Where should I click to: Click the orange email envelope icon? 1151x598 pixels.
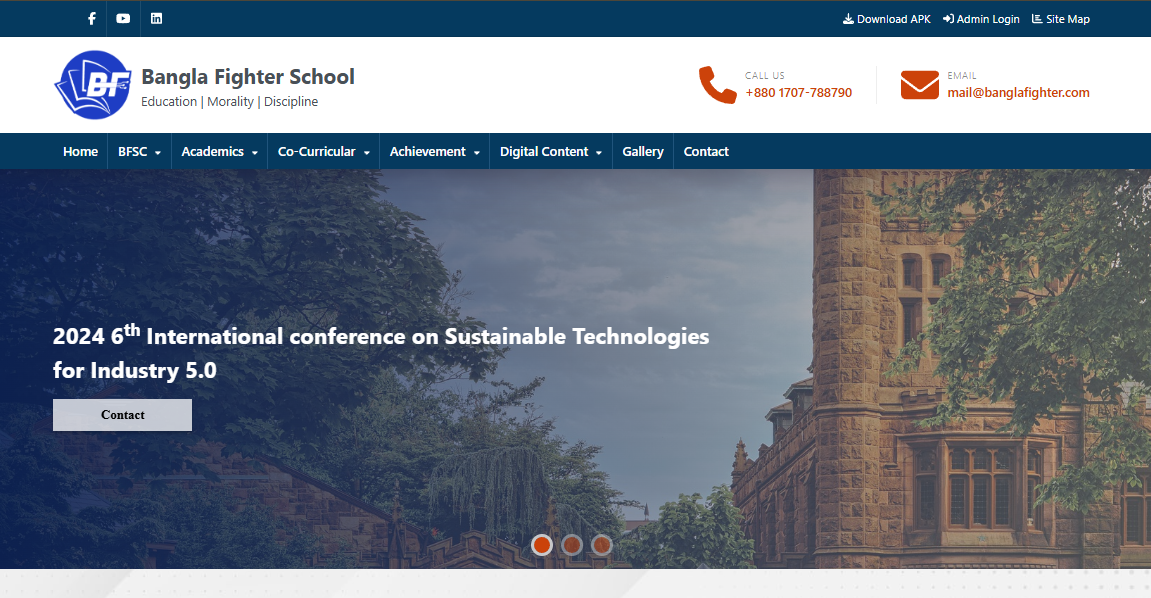tap(918, 85)
